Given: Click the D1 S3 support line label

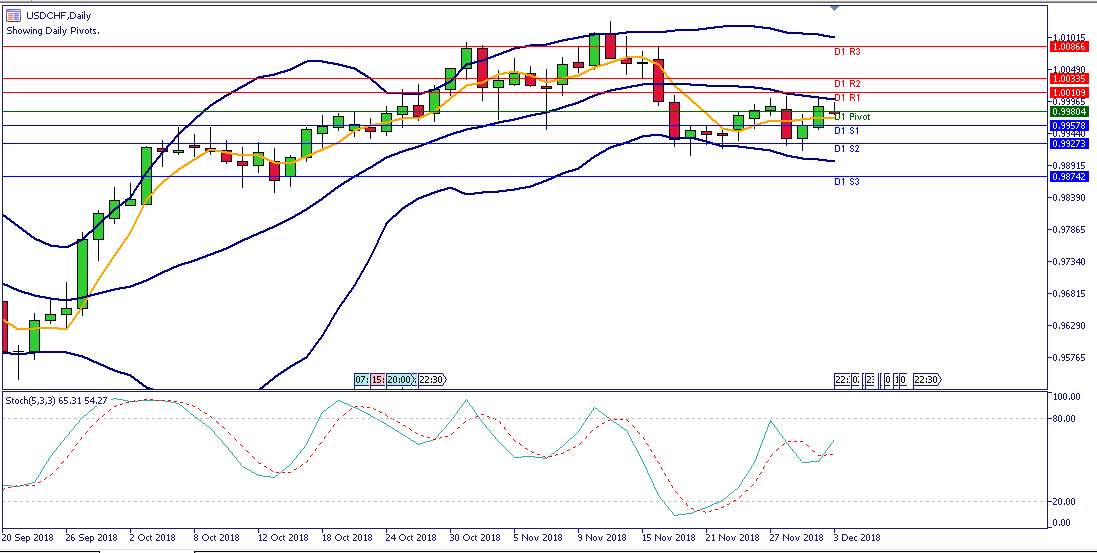Looking at the screenshot, I should pyautogui.click(x=847, y=182).
